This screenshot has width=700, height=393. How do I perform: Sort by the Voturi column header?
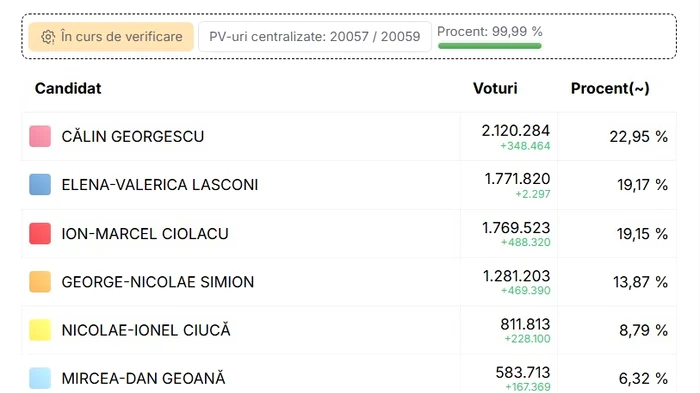pos(495,88)
